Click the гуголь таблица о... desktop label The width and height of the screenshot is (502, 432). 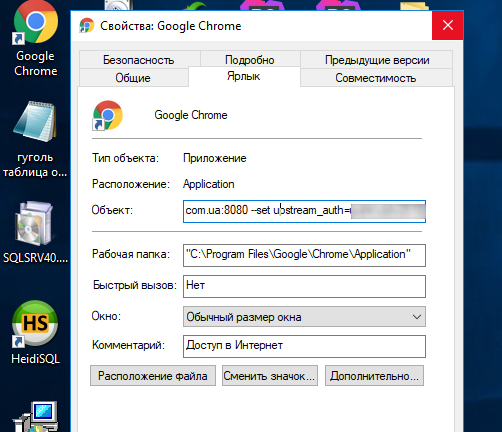(x=35, y=165)
